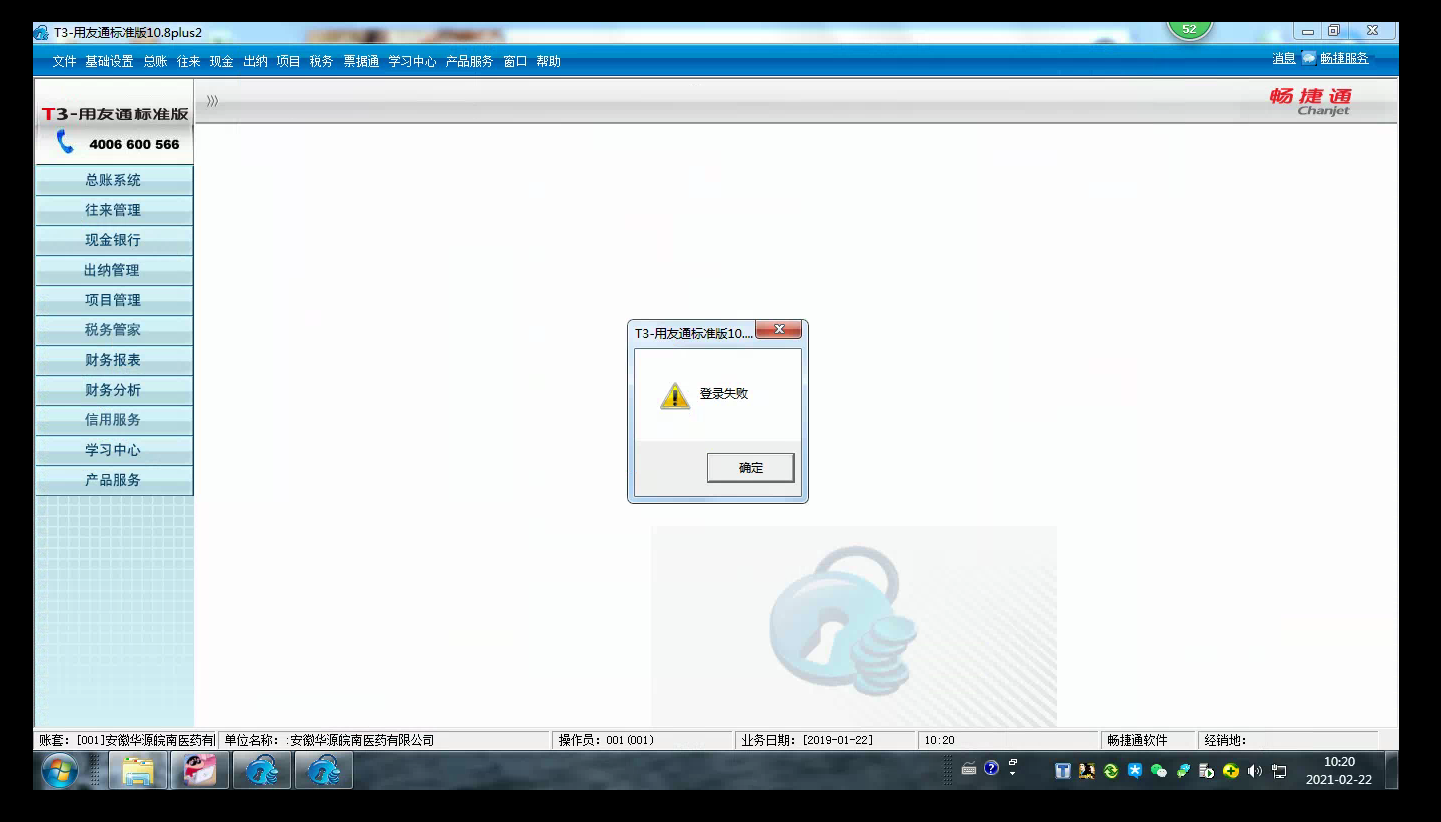
Task: Open the Windows Start menu
Action: pos(59,771)
